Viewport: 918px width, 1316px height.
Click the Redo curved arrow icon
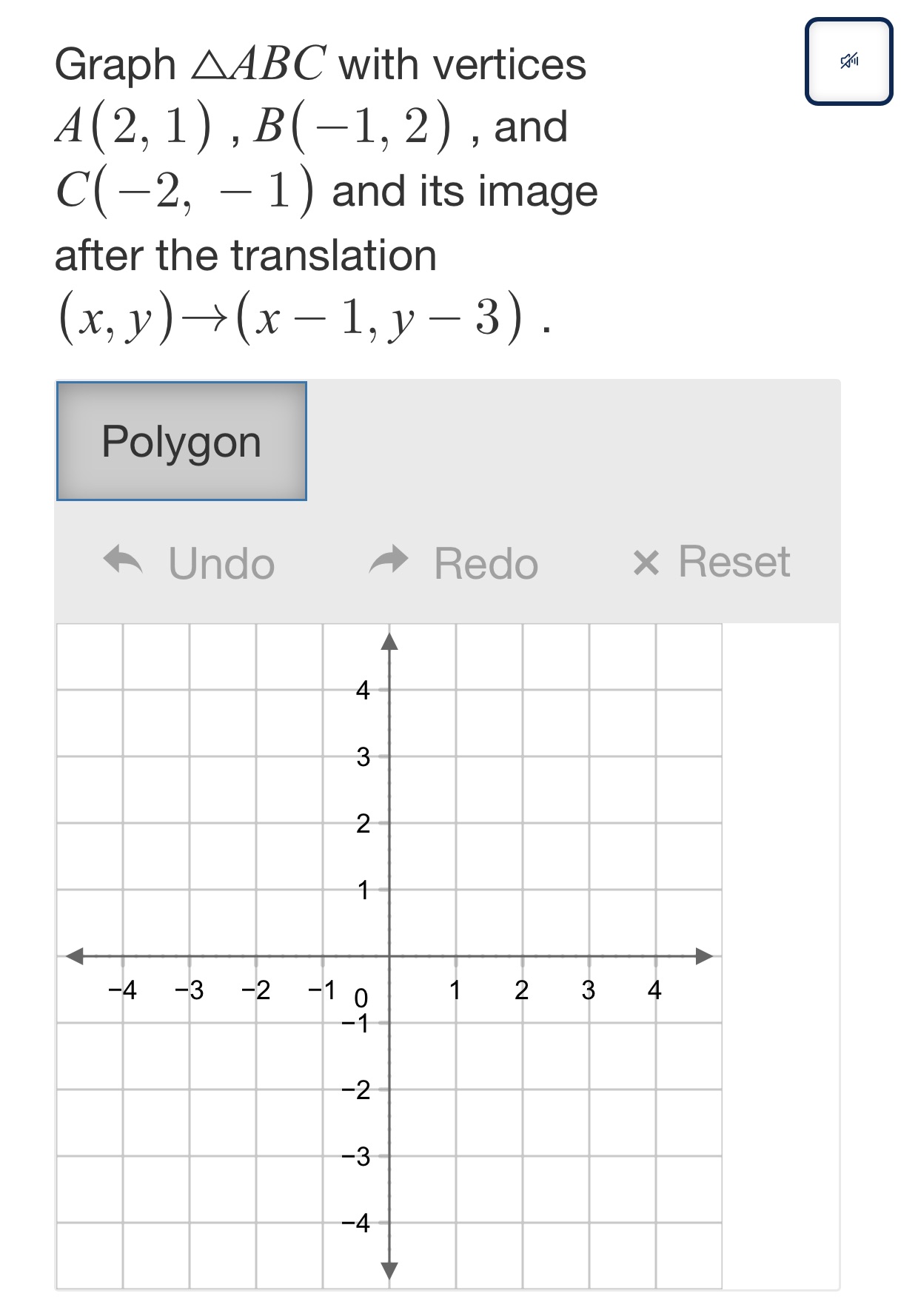[x=392, y=561]
